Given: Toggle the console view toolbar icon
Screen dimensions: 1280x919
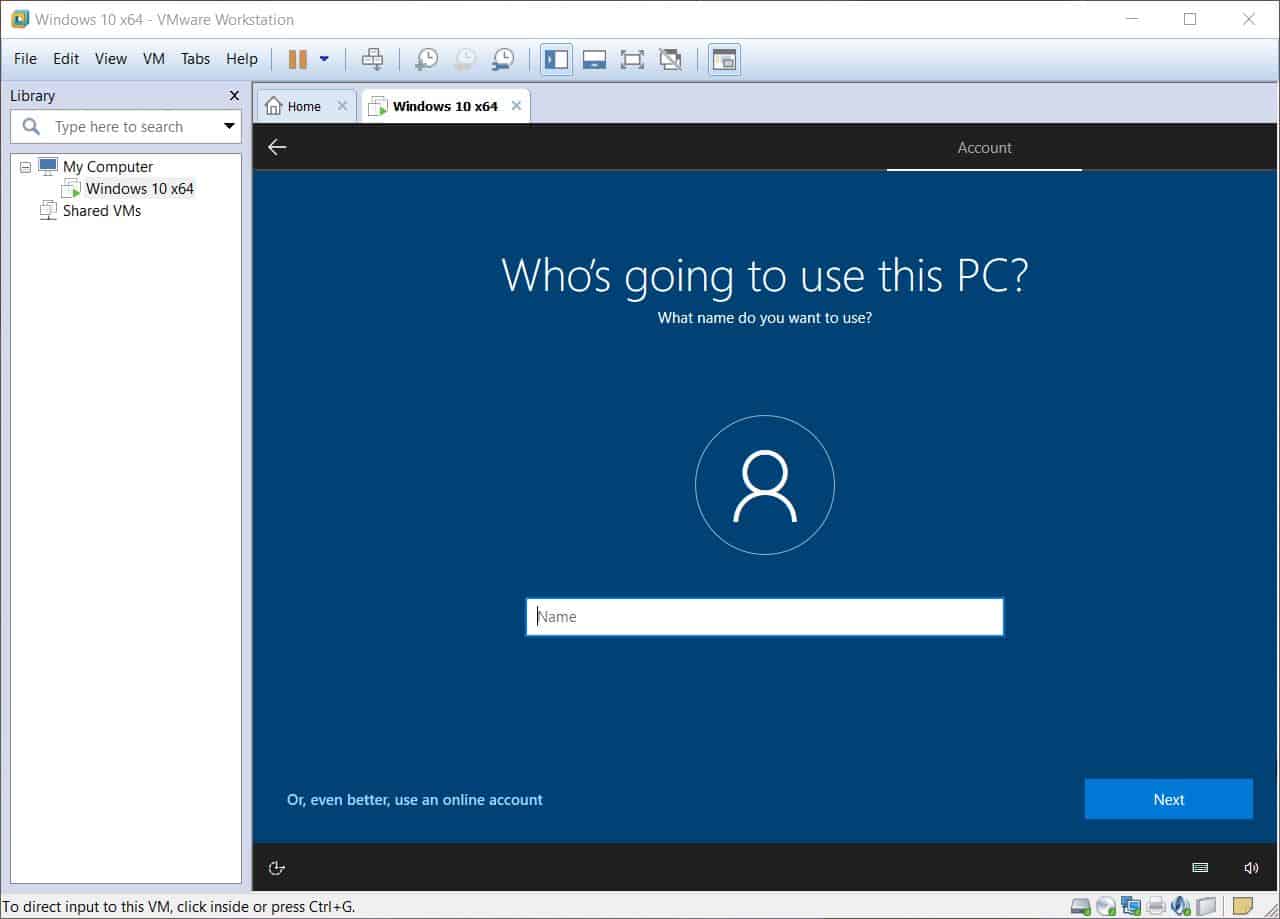Looking at the screenshot, I should point(724,59).
